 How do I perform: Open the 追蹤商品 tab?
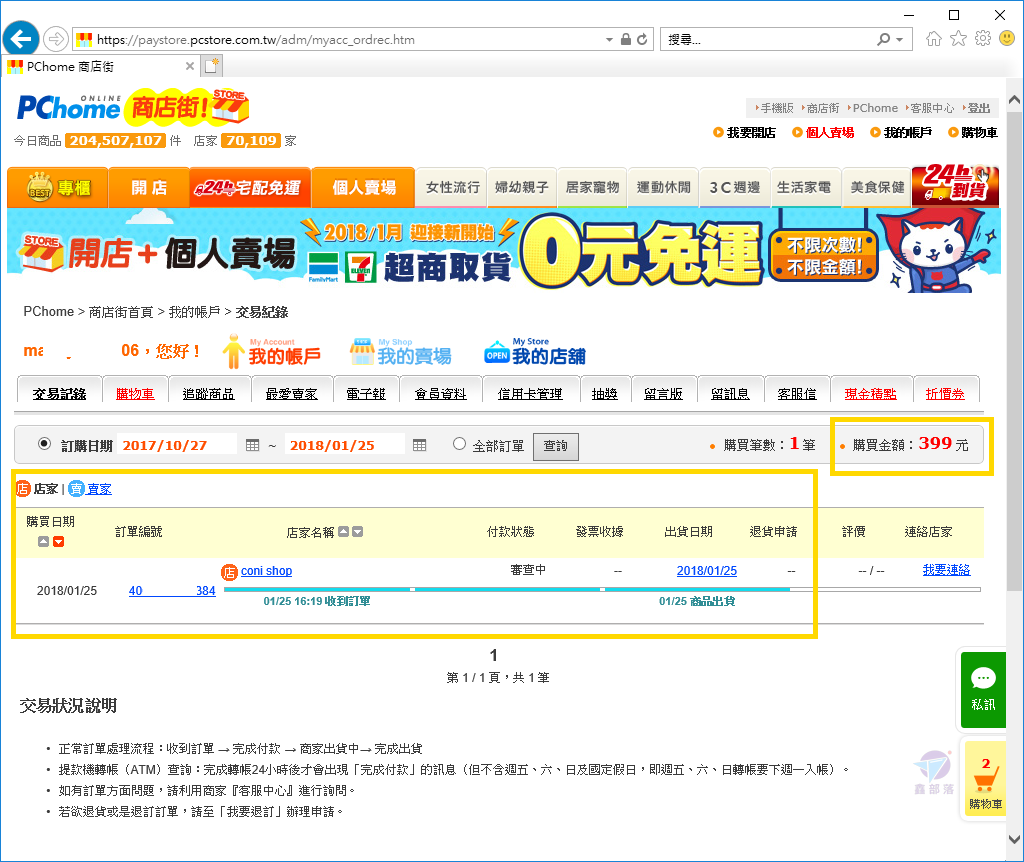[x=208, y=394]
